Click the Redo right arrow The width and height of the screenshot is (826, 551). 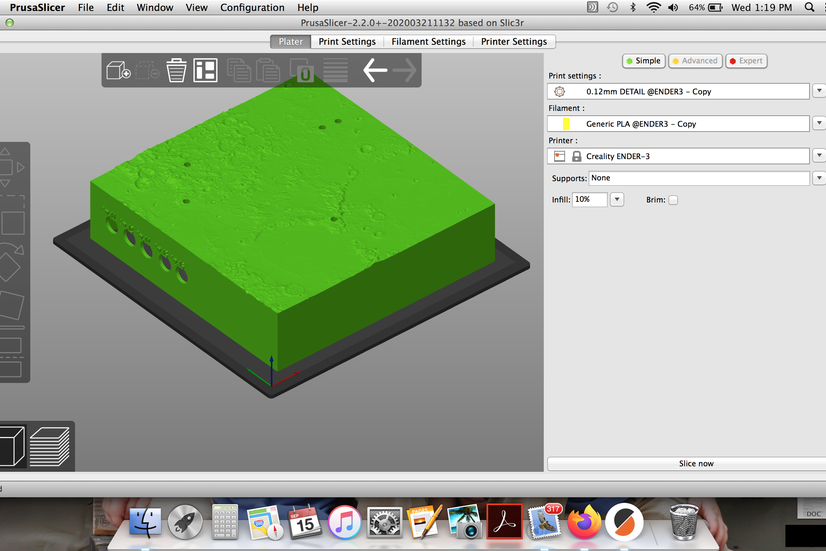[x=405, y=70]
